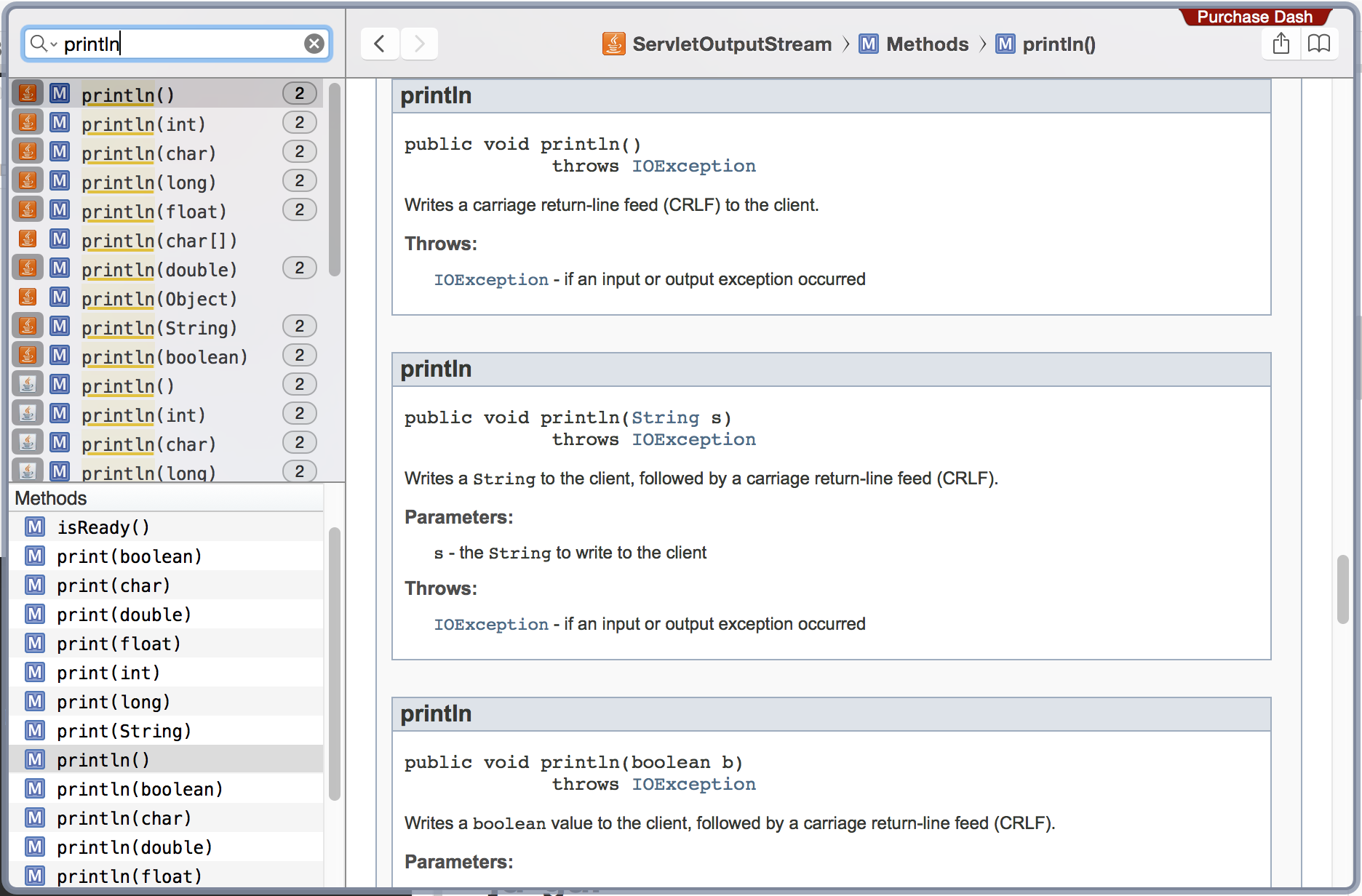Click the M icon beside isReady()
This screenshot has width=1362, height=896.
pos(35,527)
